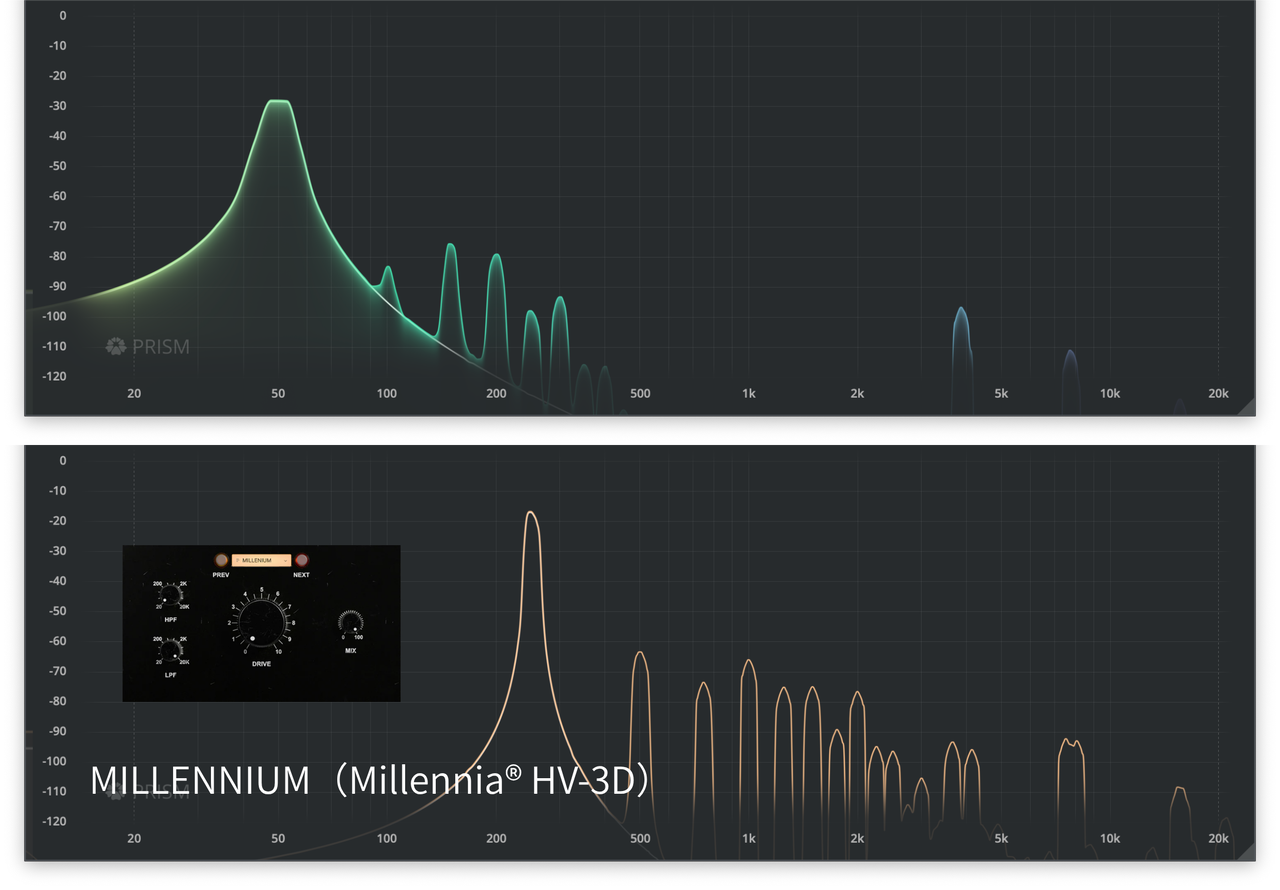Click the large DRIVE knob
This screenshot has width=1280, height=890.
(260, 621)
